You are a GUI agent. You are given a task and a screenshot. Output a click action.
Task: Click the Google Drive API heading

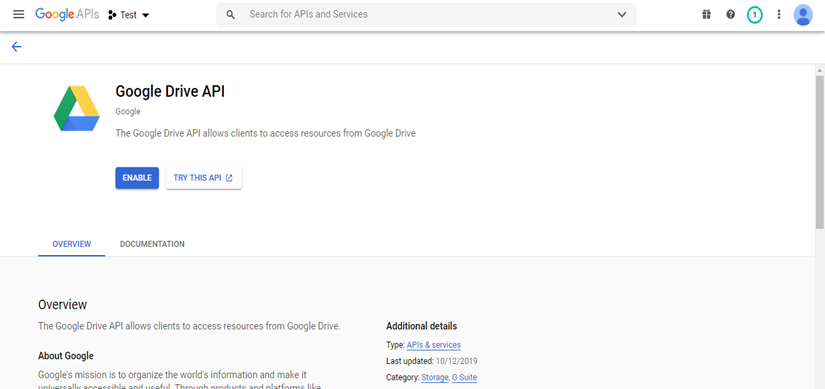[x=170, y=92]
